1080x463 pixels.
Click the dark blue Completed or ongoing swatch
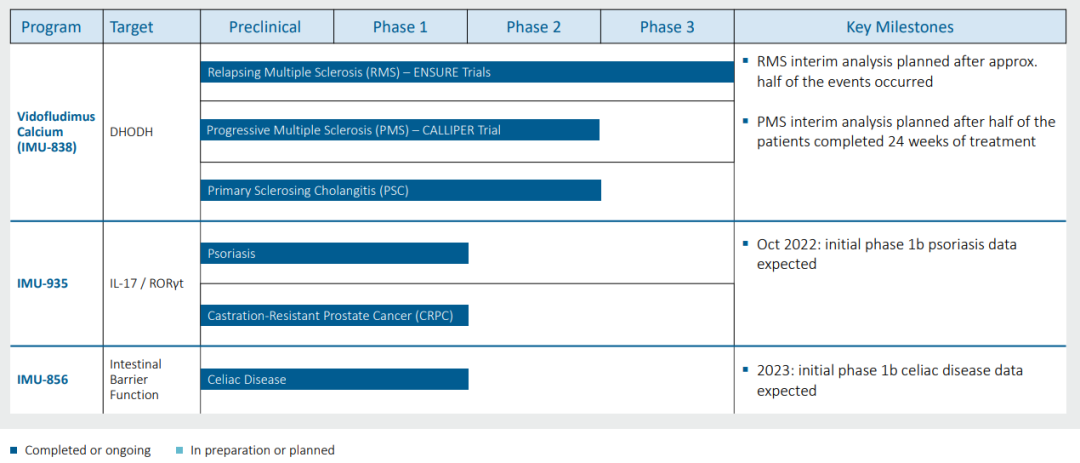point(13,451)
